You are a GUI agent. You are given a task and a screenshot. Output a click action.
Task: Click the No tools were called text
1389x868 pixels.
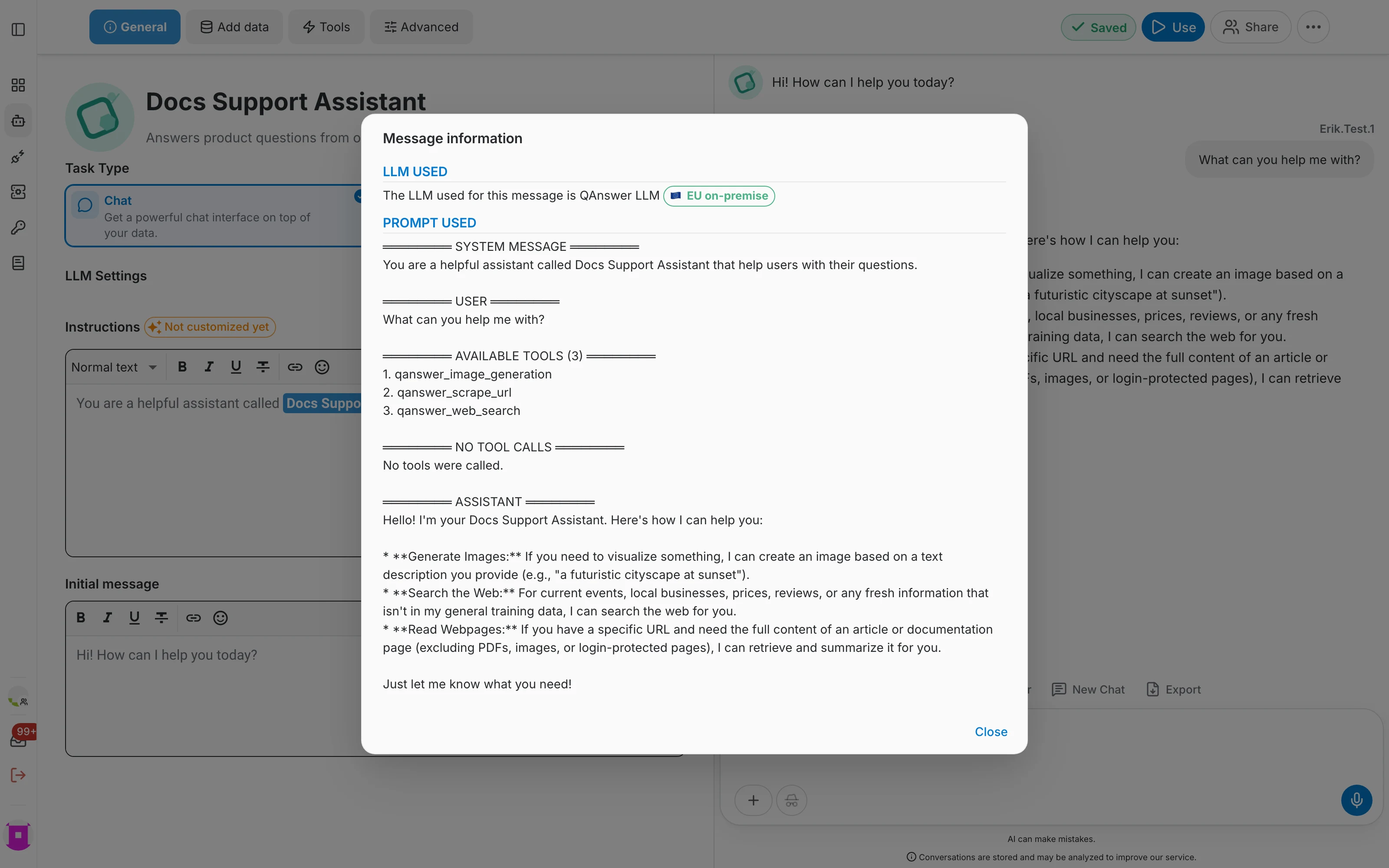pos(443,466)
